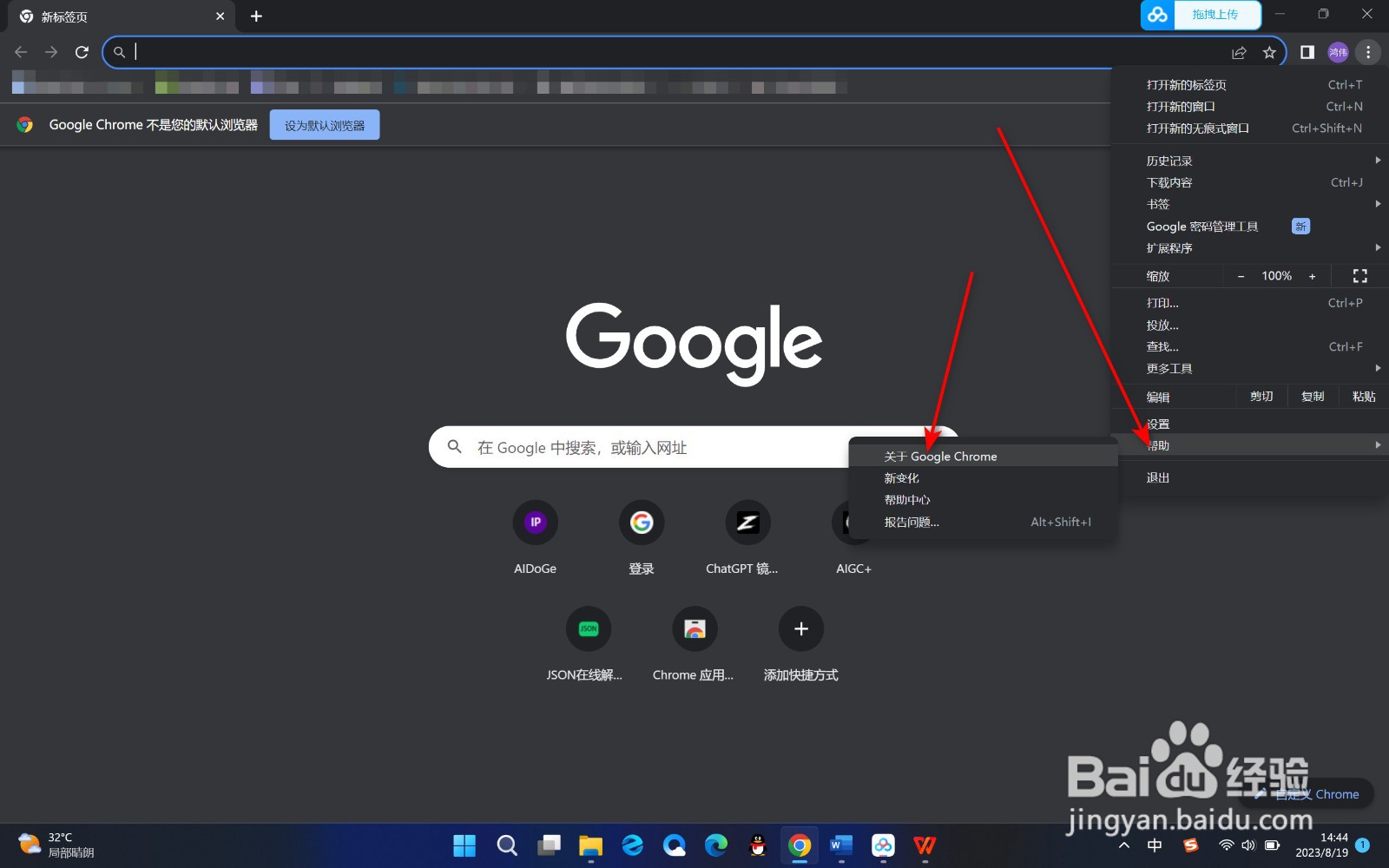Image resolution: width=1389 pixels, height=868 pixels.
Task: Open Microsoft Edge from taskbar
Action: 716,845
